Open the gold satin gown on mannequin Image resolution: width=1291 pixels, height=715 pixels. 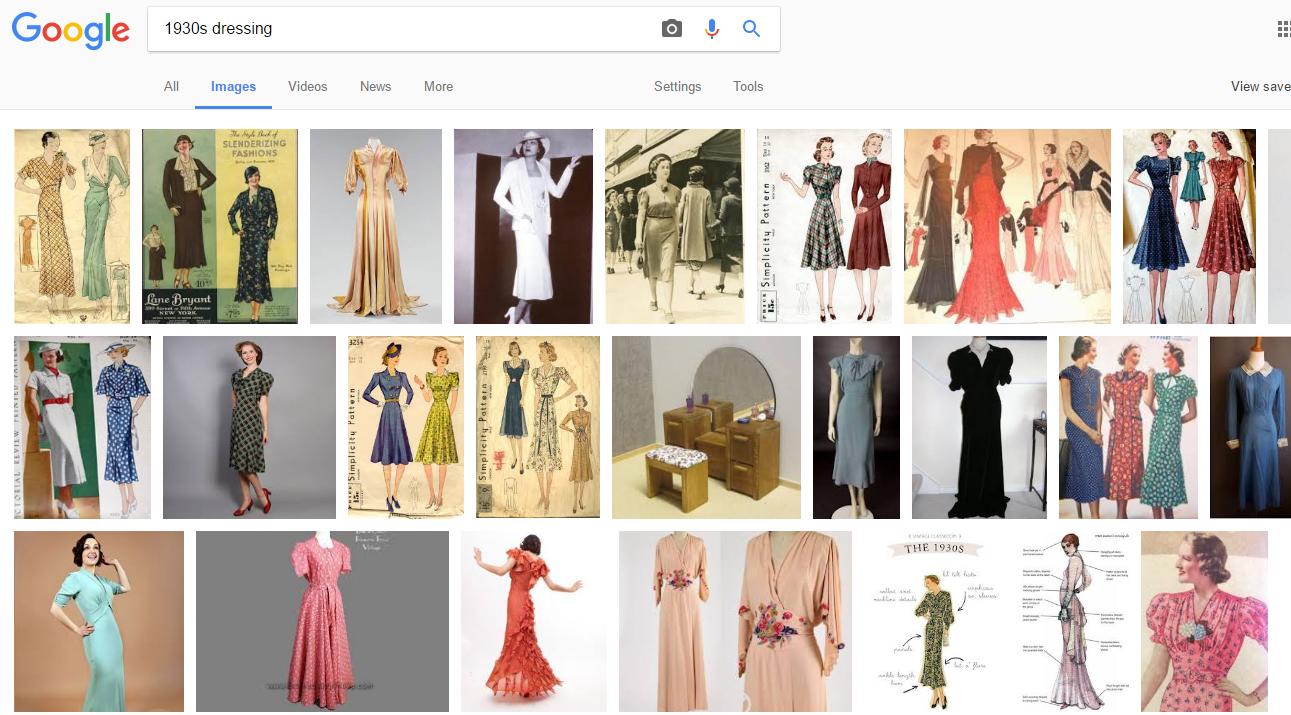pyautogui.click(x=376, y=226)
